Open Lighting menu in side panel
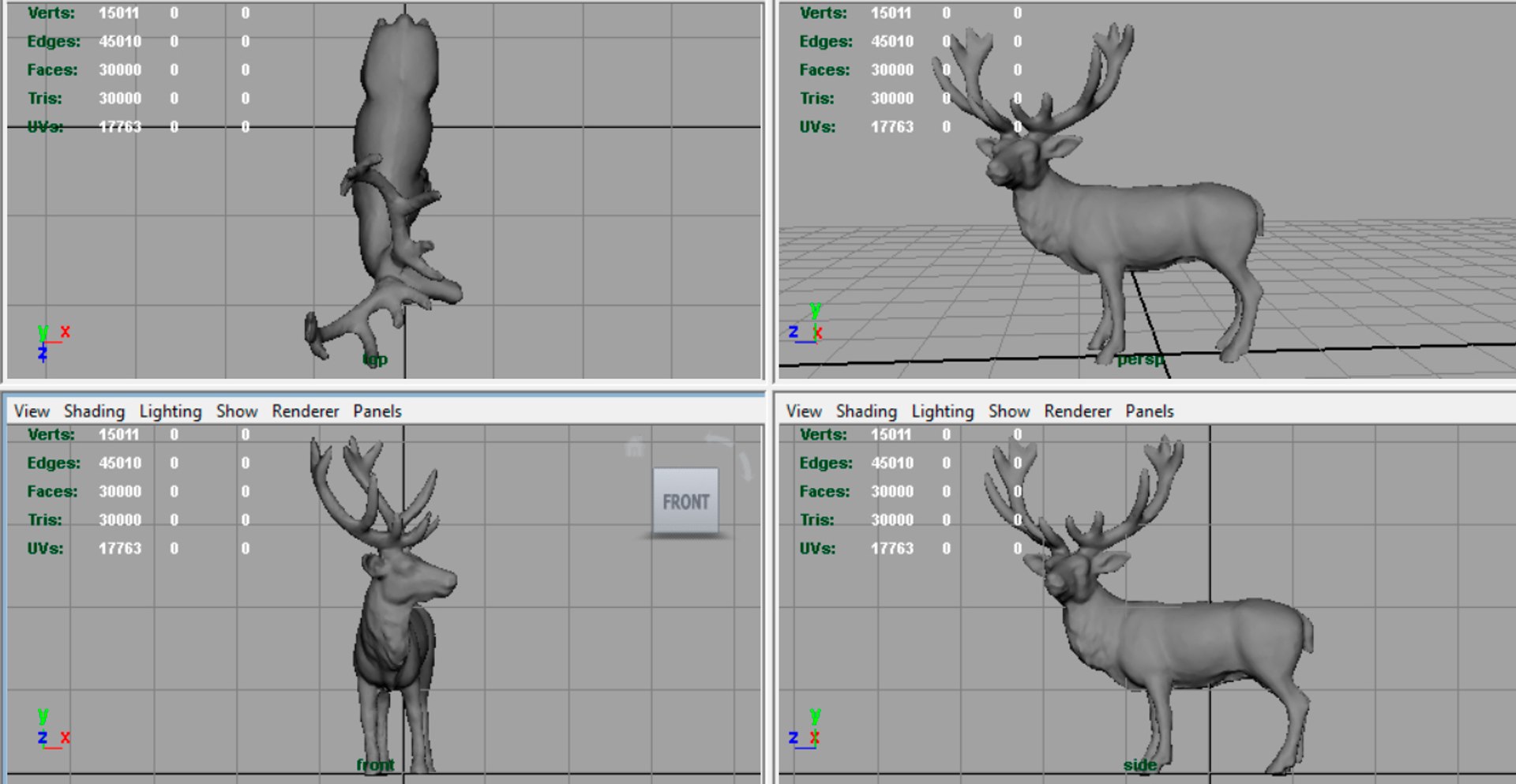1516x784 pixels. click(943, 411)
